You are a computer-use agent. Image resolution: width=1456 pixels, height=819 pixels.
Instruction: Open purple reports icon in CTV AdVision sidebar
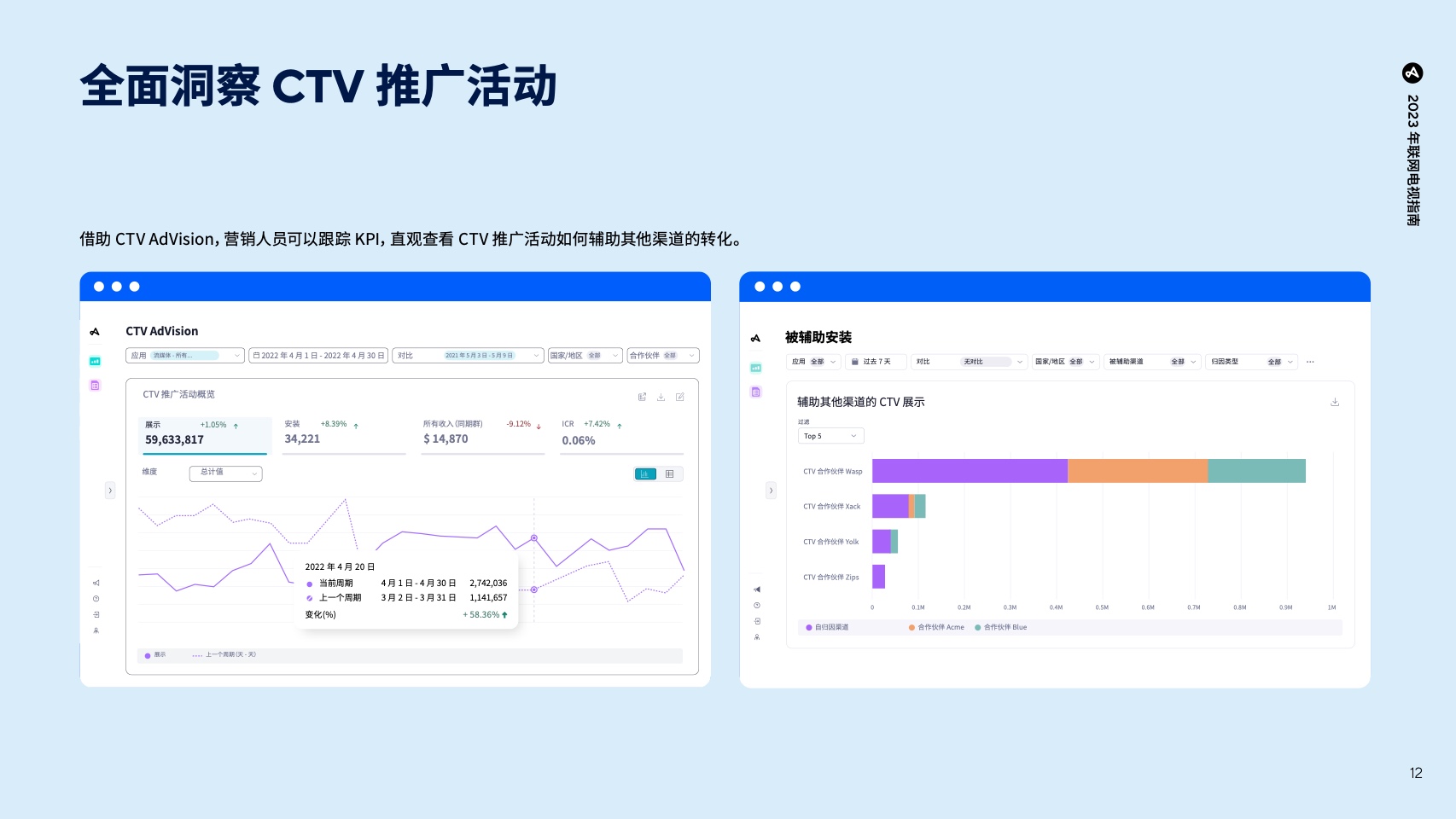click(x=95, y=386)
